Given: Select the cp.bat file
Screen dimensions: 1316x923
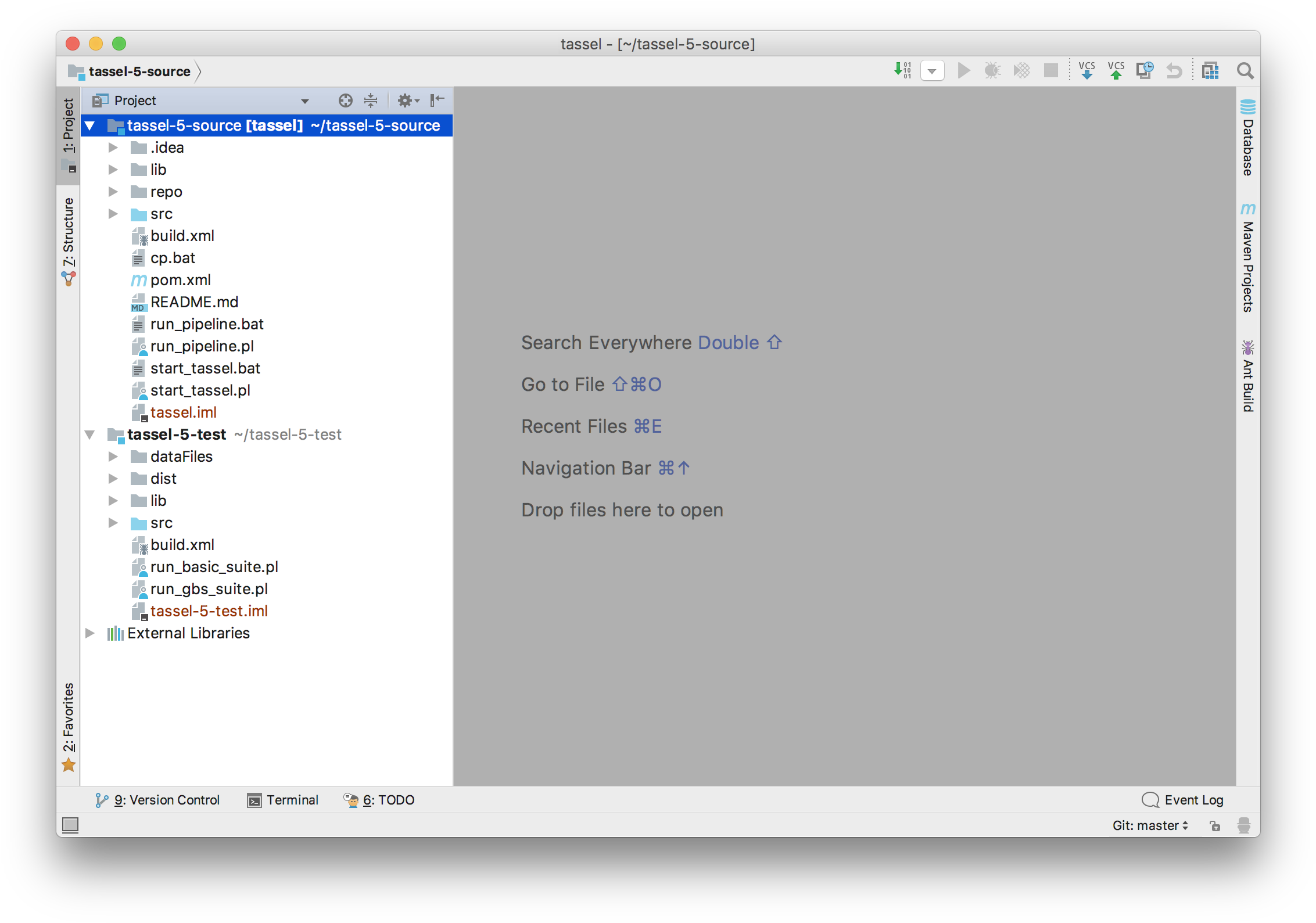Looking at the screenshot, I should [x=173, y=258].
